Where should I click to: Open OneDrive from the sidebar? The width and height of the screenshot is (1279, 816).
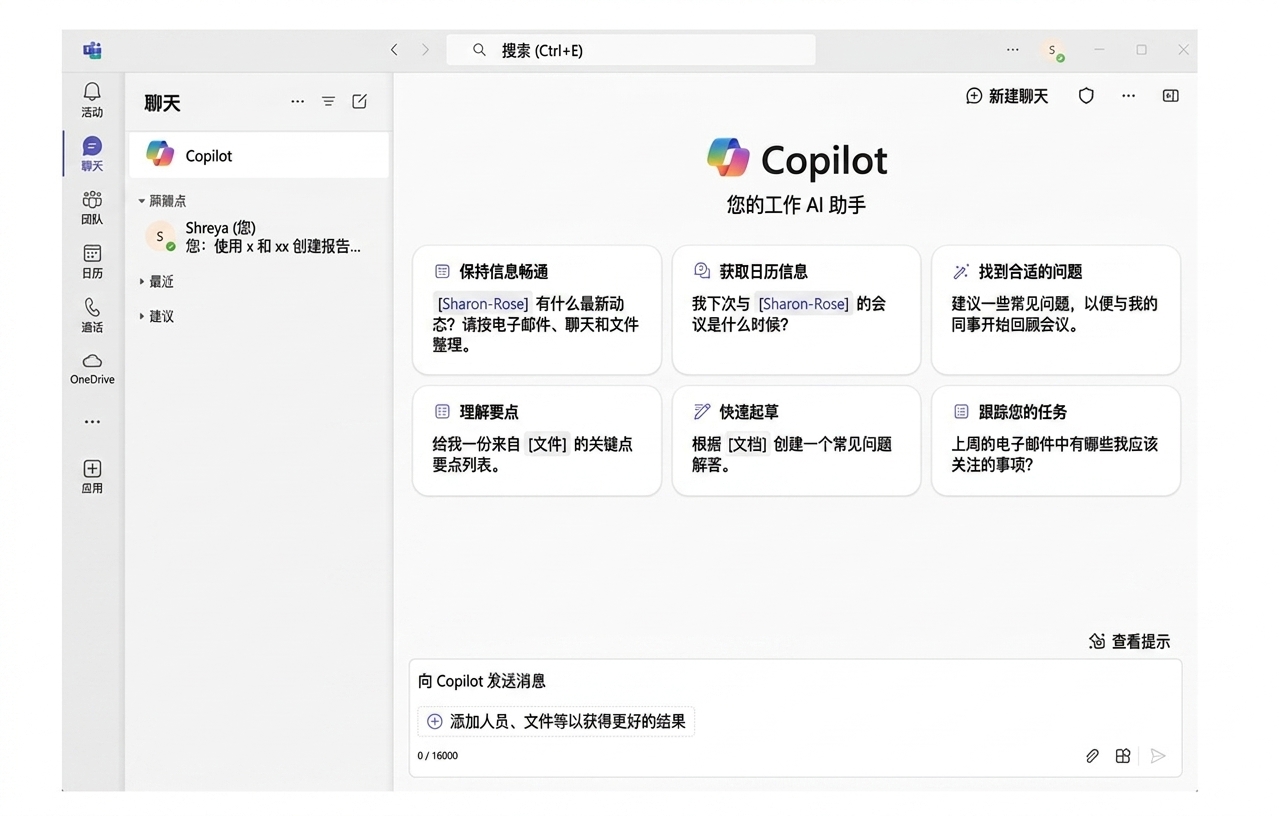coord(92,369)
